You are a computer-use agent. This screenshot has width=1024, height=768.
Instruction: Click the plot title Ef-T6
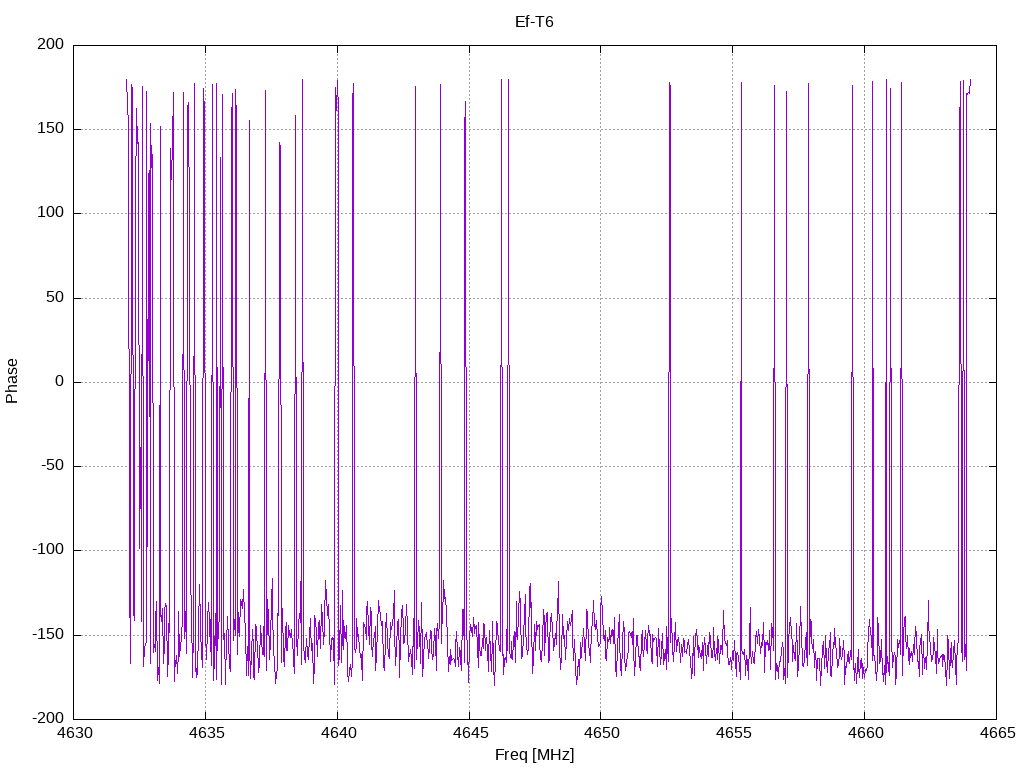point(534,22)
